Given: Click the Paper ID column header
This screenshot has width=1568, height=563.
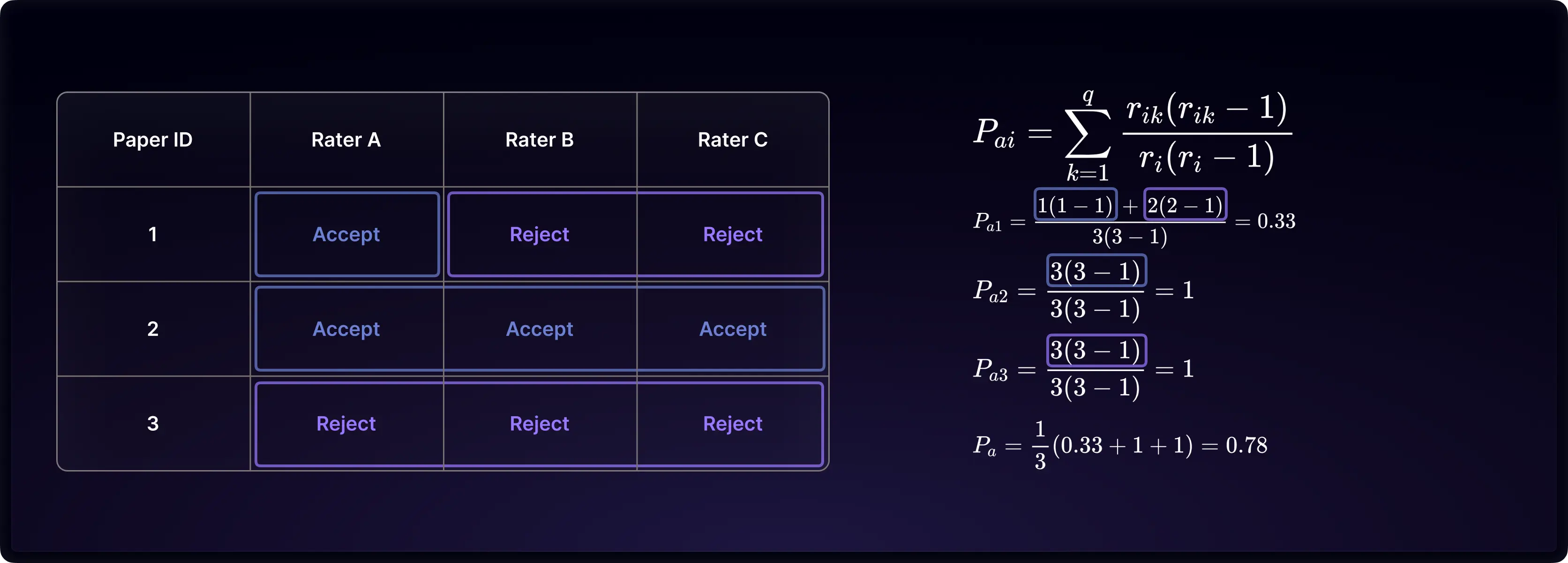Looking at the screenshot, I should (x=153, y=139).
